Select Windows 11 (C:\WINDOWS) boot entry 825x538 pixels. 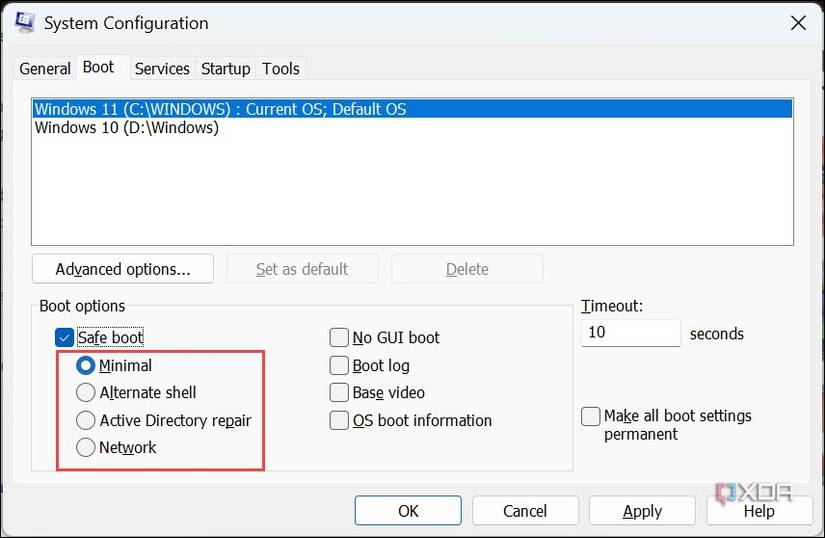tap(220, 109)
